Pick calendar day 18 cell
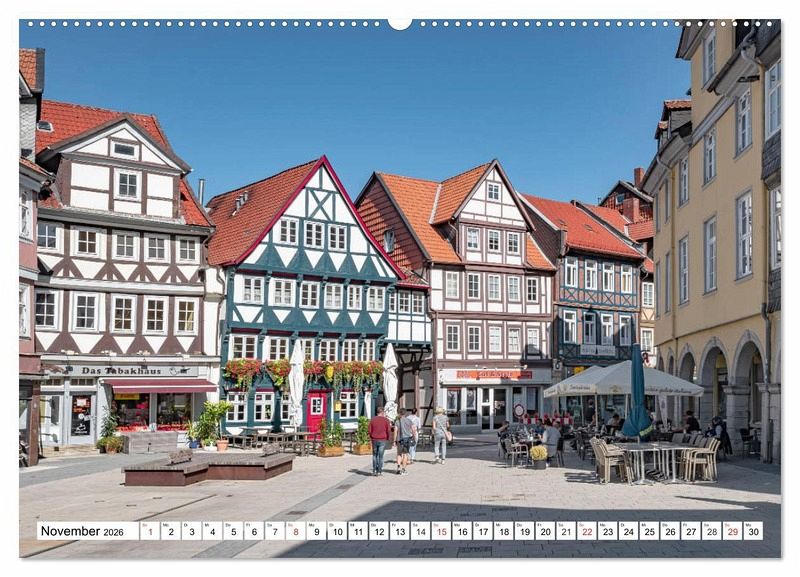This screenshot has width=800, height=577. coord(504,531)
